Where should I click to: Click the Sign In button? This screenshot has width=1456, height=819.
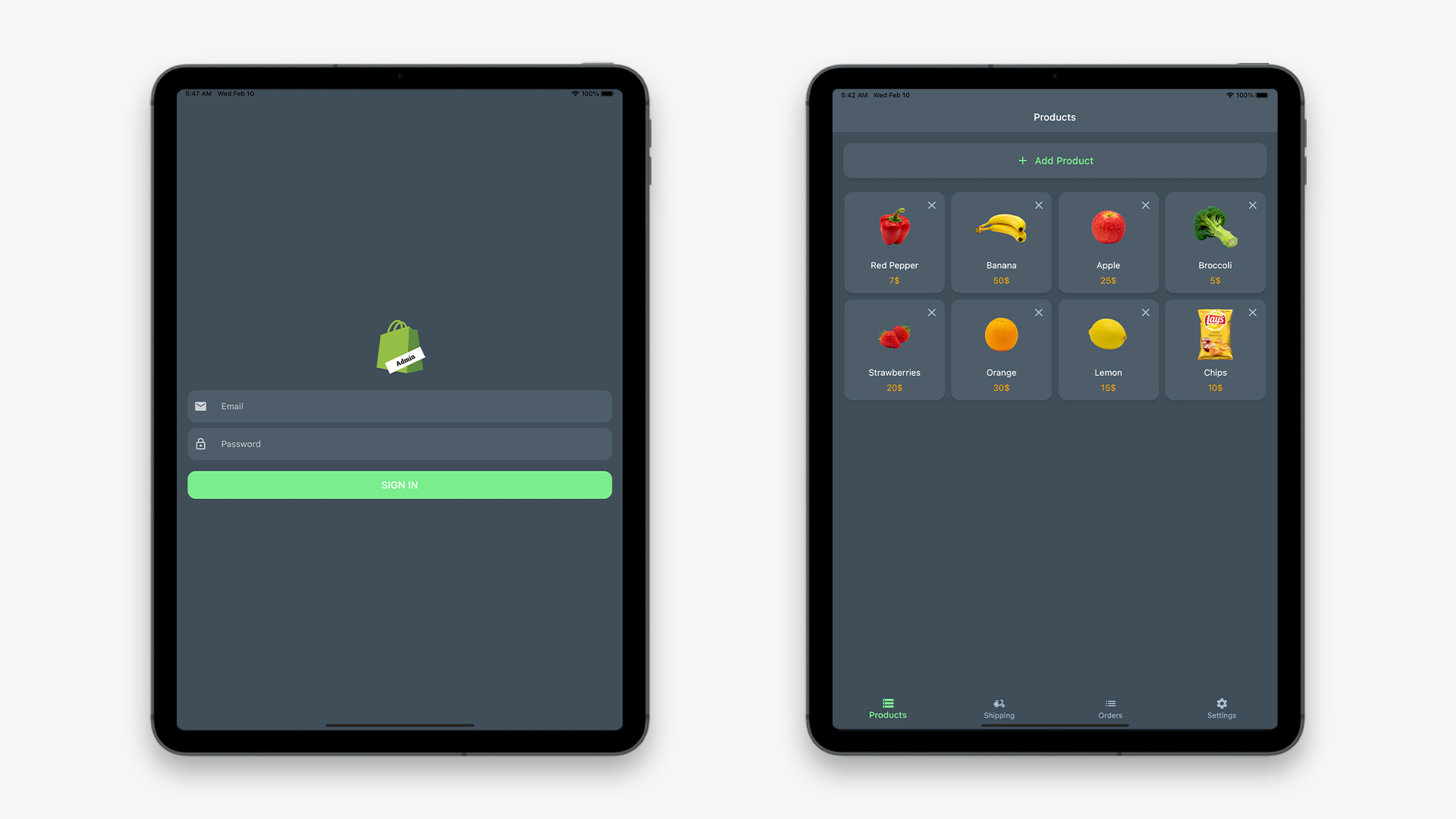(x=398, y=485)
